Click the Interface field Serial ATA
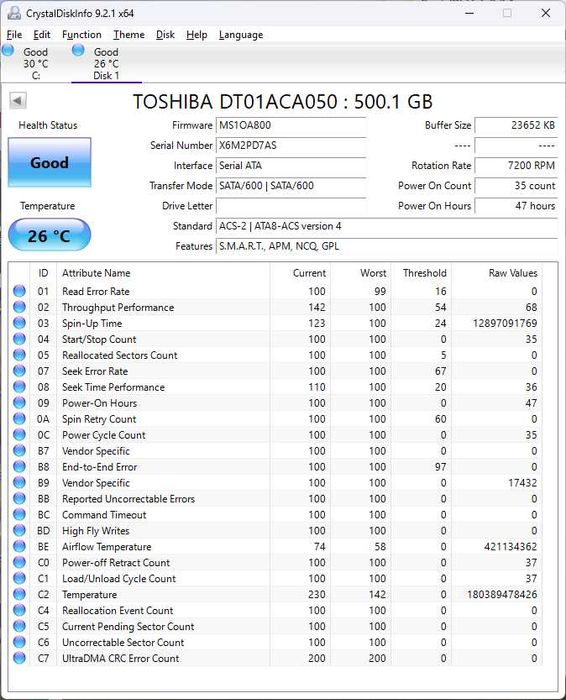The width and height of the screenshot is (566, 700). click(291, 166)
